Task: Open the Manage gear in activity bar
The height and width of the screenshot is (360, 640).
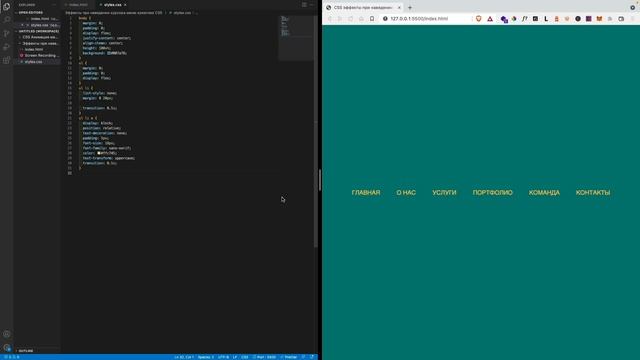Action: [7, 348]
